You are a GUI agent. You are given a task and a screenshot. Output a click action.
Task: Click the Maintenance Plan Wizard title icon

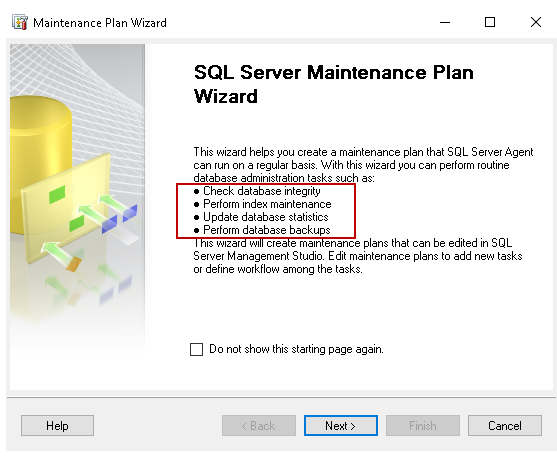tap(20, 22)
